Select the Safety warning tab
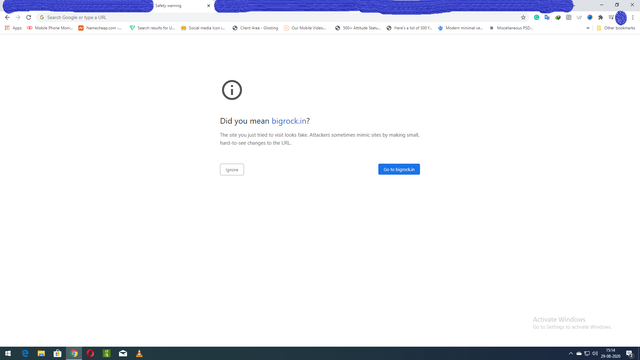This screenshot has width=640, height=360. pos(182,6)
